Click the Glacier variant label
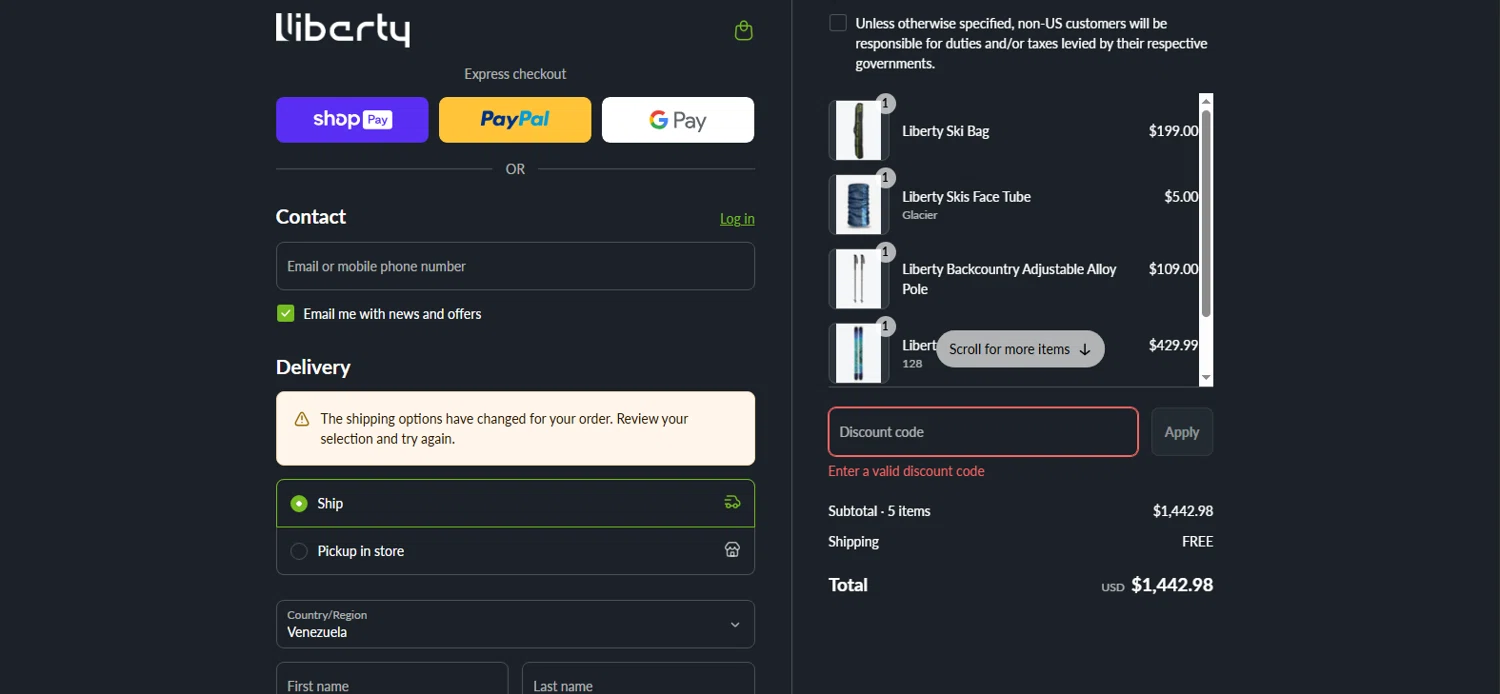This screenshot has height=694, width=1500. (920, 215)
